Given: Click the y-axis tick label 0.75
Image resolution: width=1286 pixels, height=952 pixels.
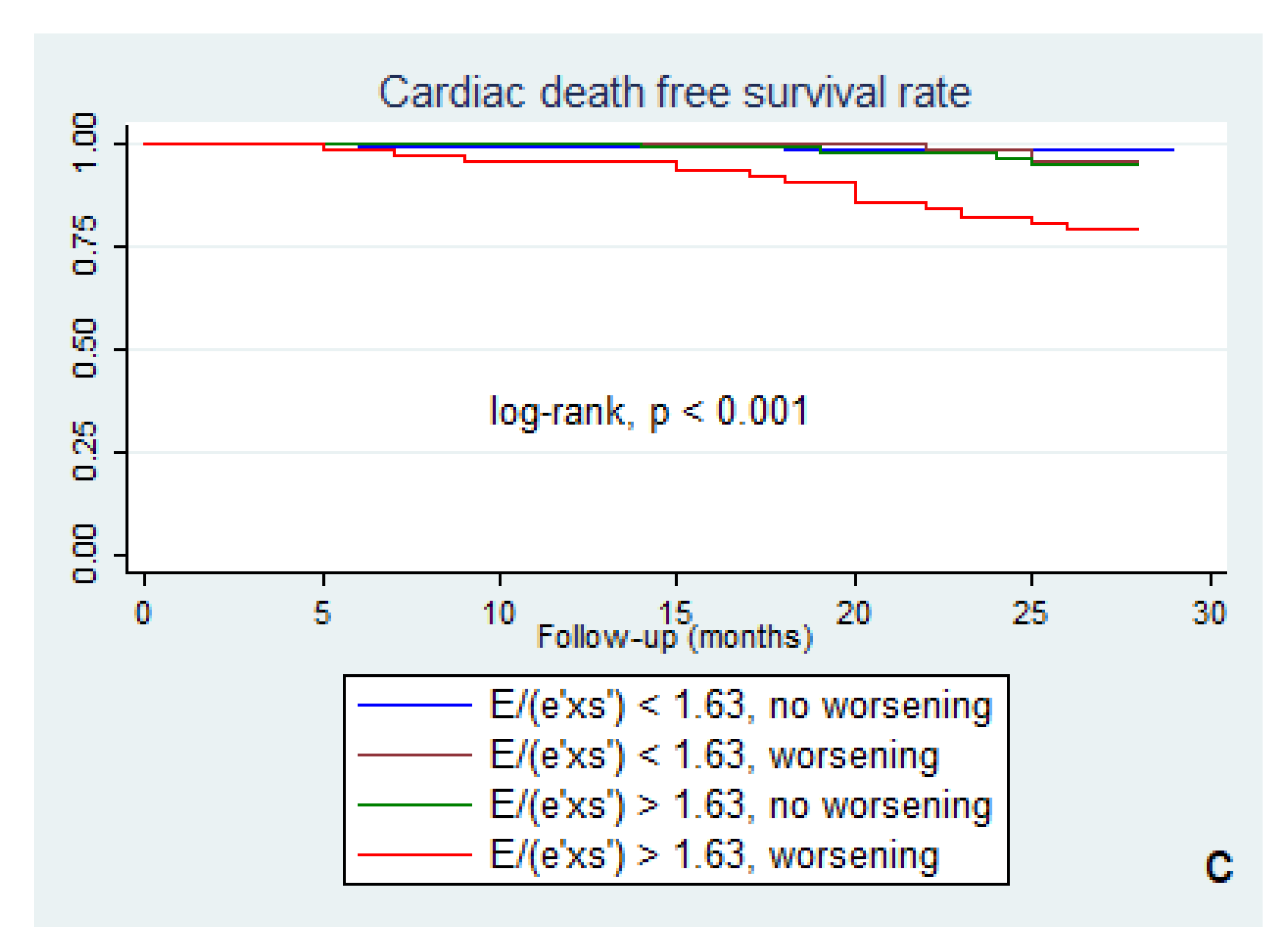Looking at the screenshot, I should pyautogui.click(x=85, y=245).
